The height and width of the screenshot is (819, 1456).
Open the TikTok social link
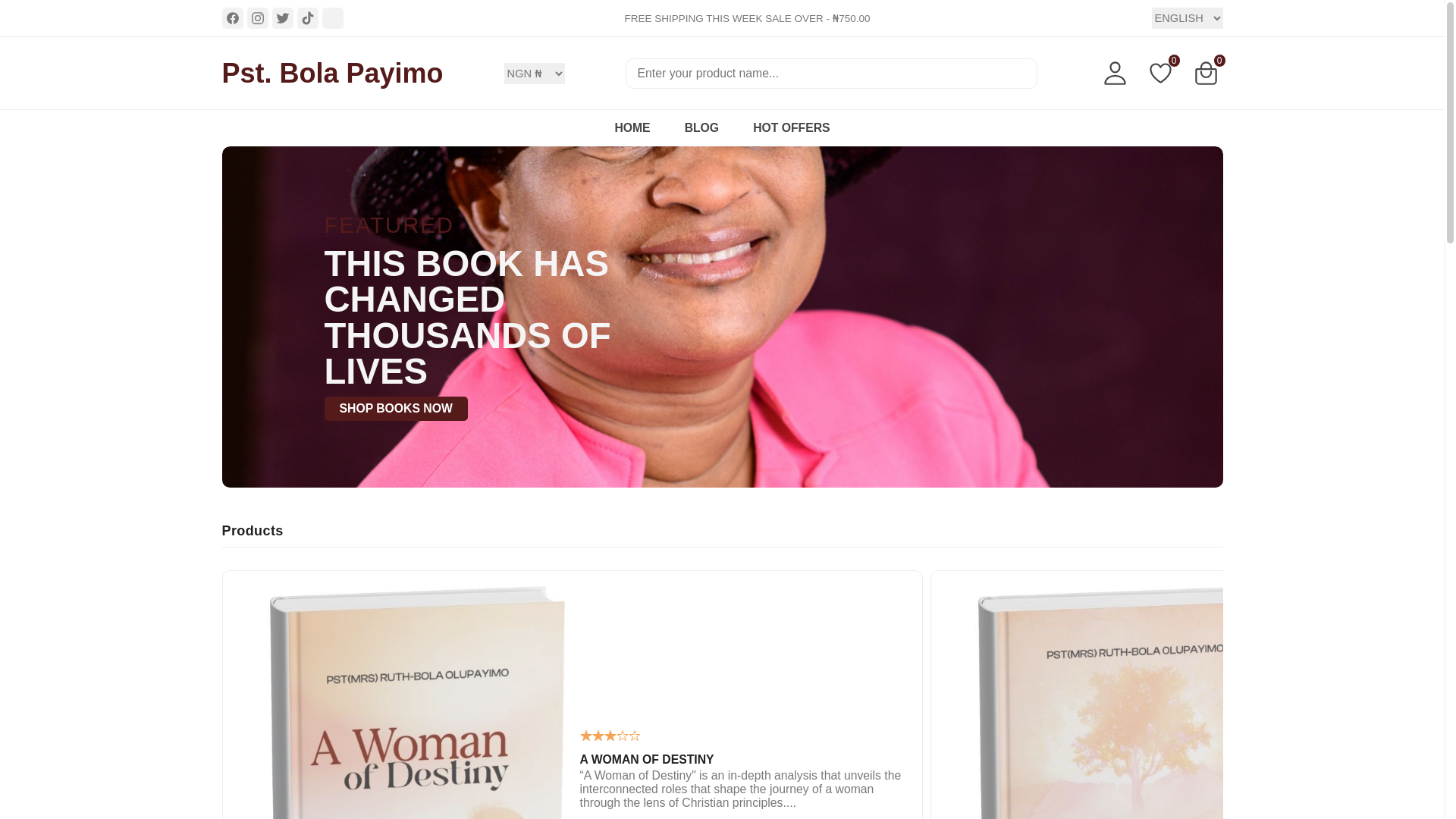[x=307, y=18]
